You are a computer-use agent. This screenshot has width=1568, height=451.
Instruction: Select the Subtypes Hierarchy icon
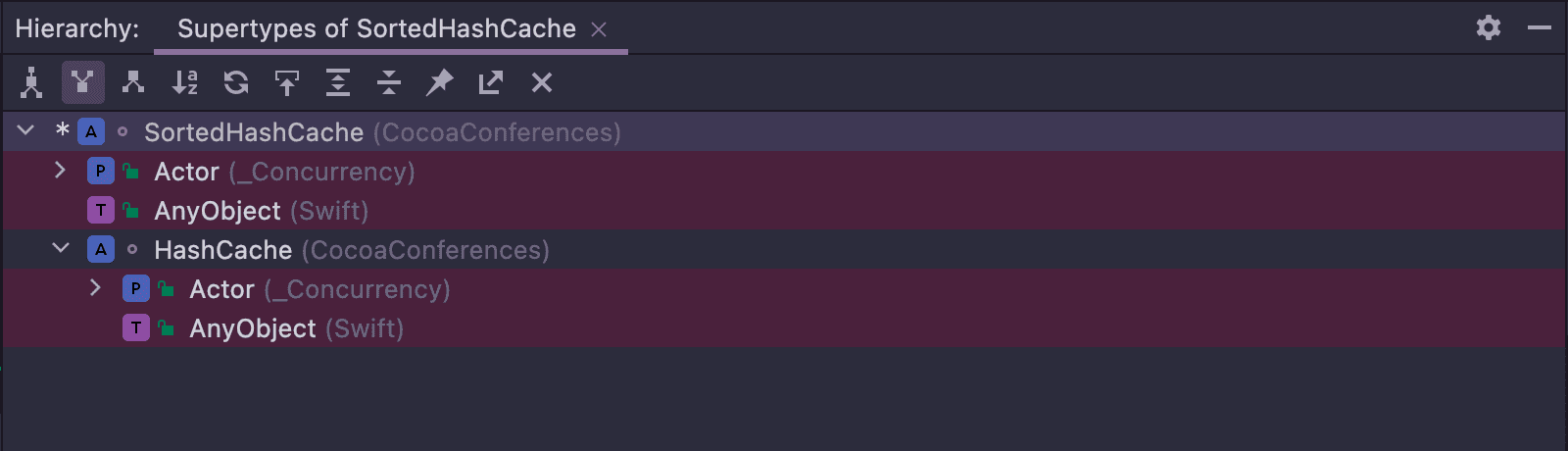(x=133, y=82)
